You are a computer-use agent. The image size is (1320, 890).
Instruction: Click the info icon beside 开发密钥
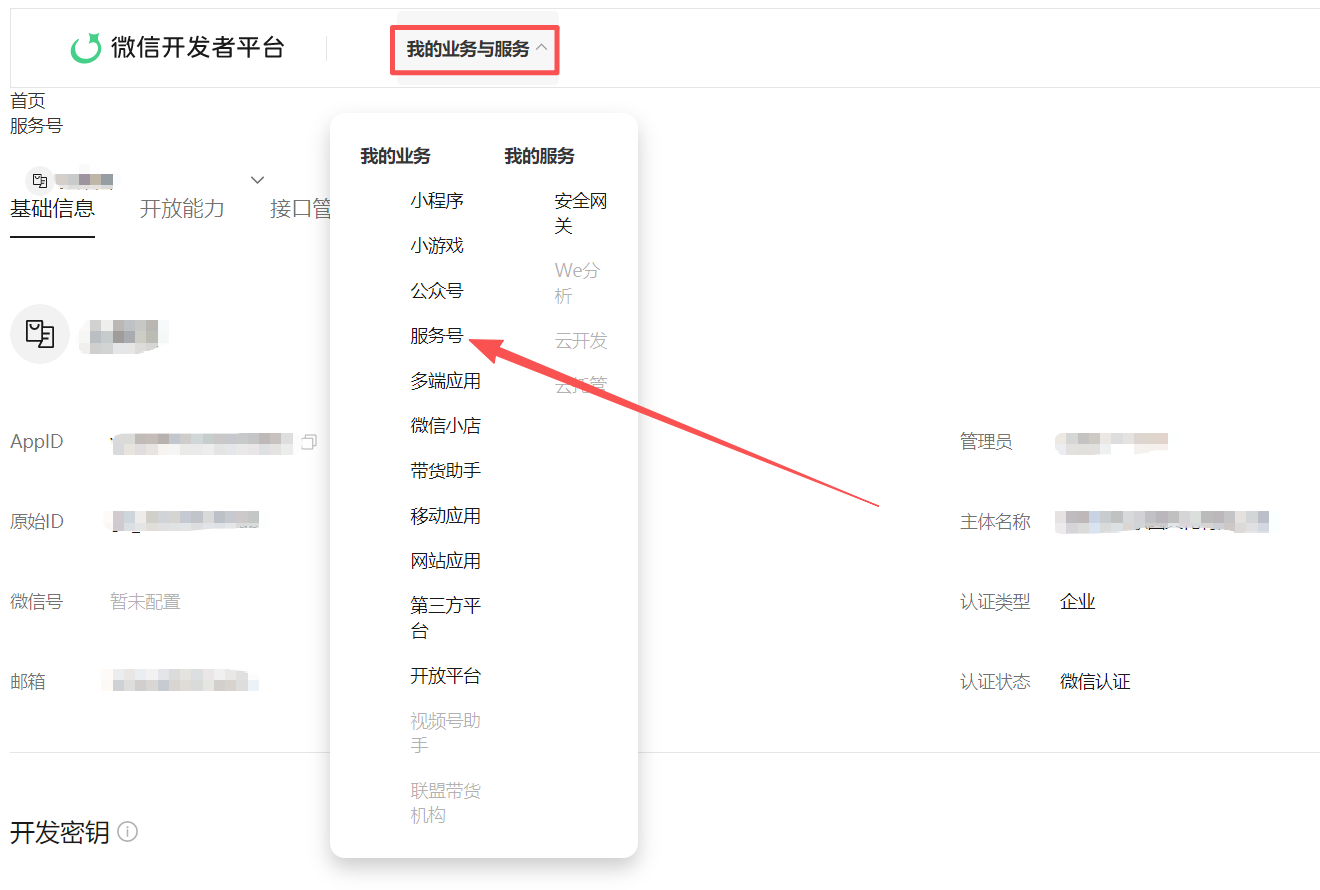(127, 831)
